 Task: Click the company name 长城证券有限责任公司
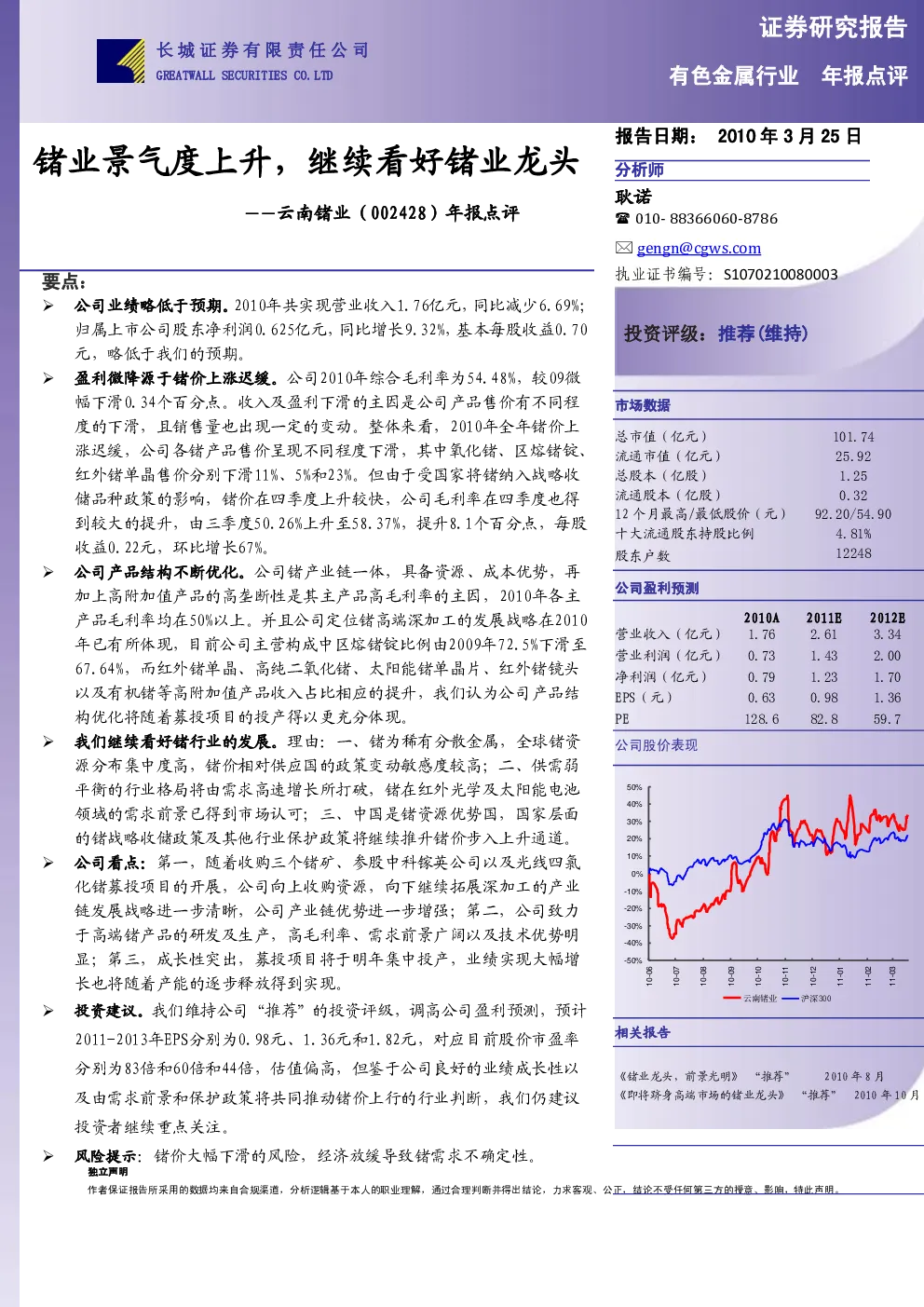coord(263,50)
